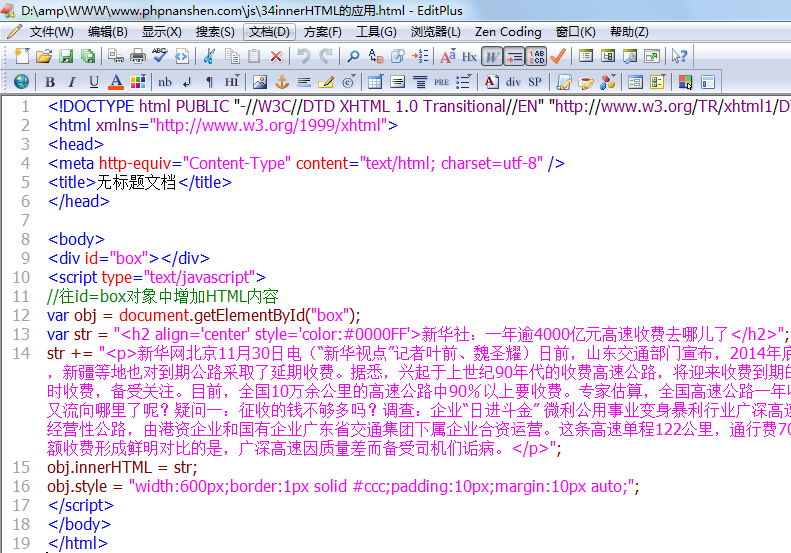Paste from clipboard icon
The image size is (791, 553).
(x=254, y=56)
